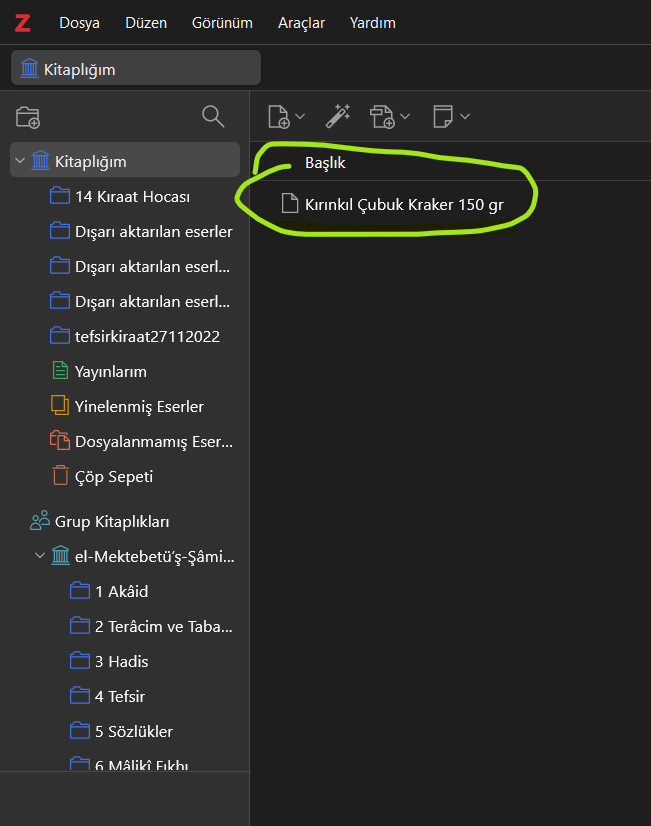Click the new item icon
Screen dimensions: 651x826
coord(279,116)
